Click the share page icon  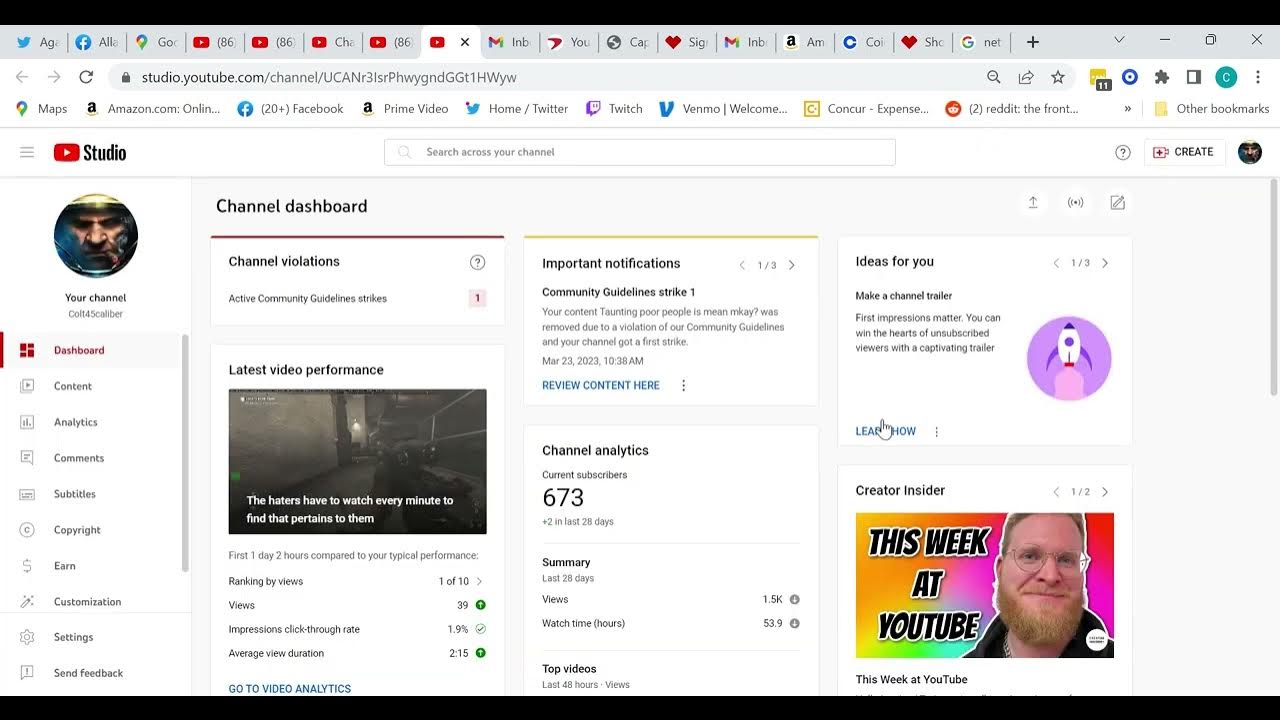[x=1026, y=77]
